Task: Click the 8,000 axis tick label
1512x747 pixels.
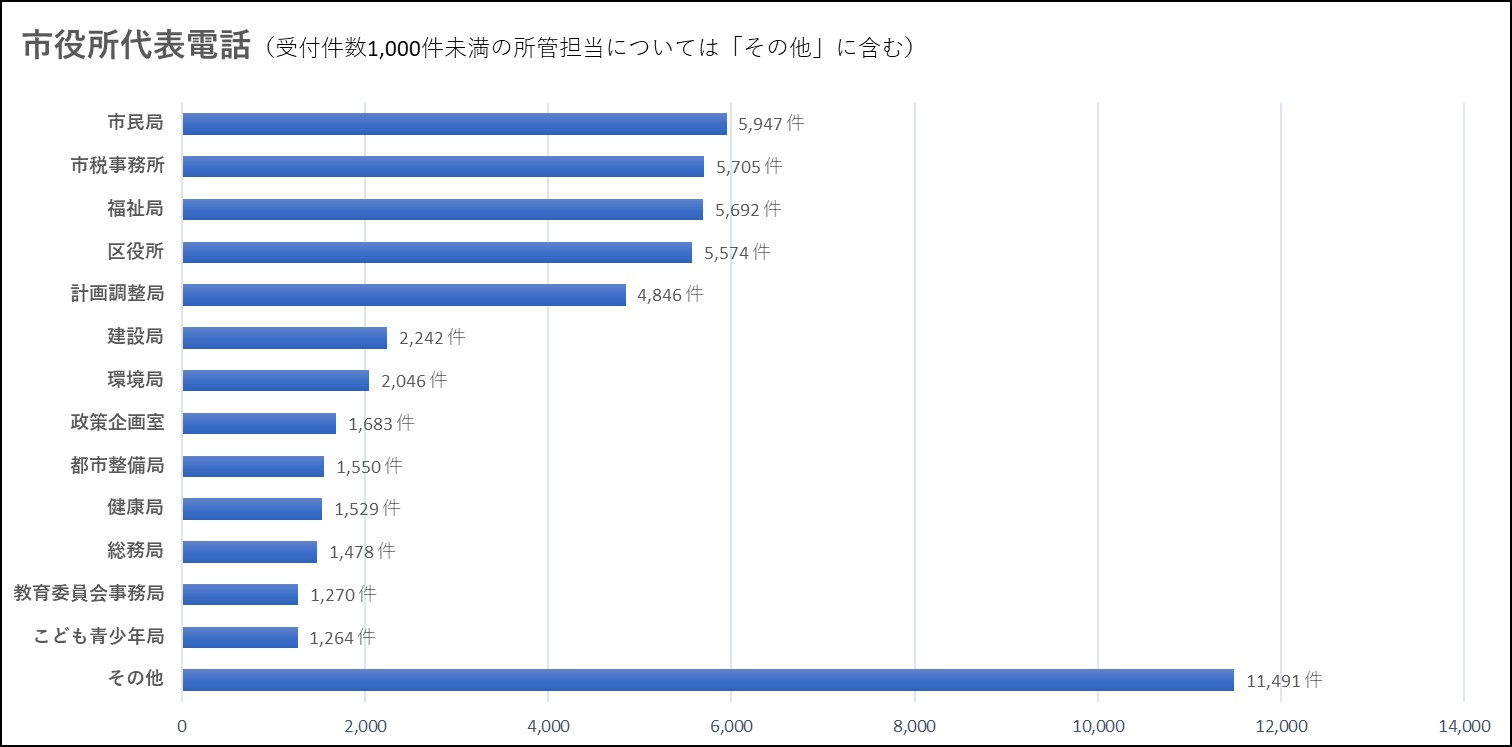Action: (x=914, y=725)
